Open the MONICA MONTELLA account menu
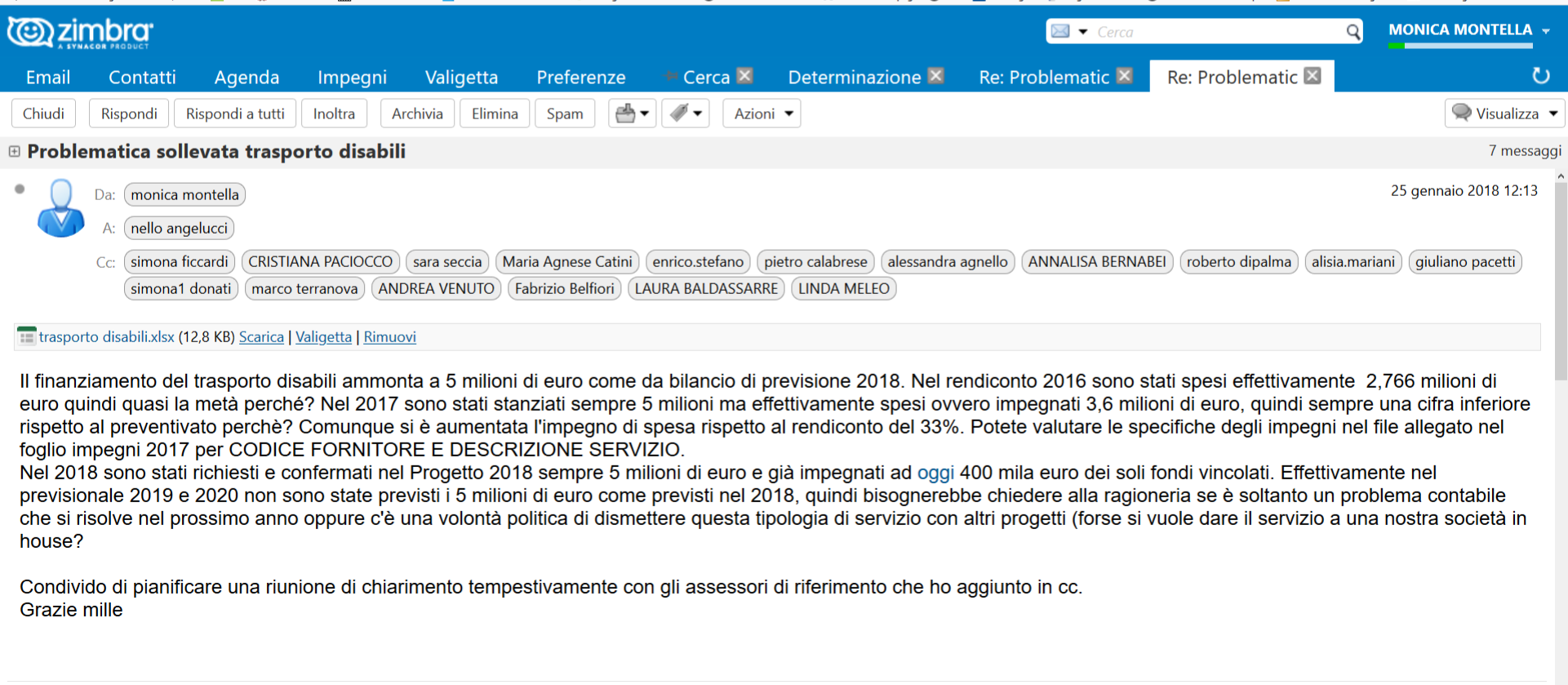 [x=1468, y=30]
